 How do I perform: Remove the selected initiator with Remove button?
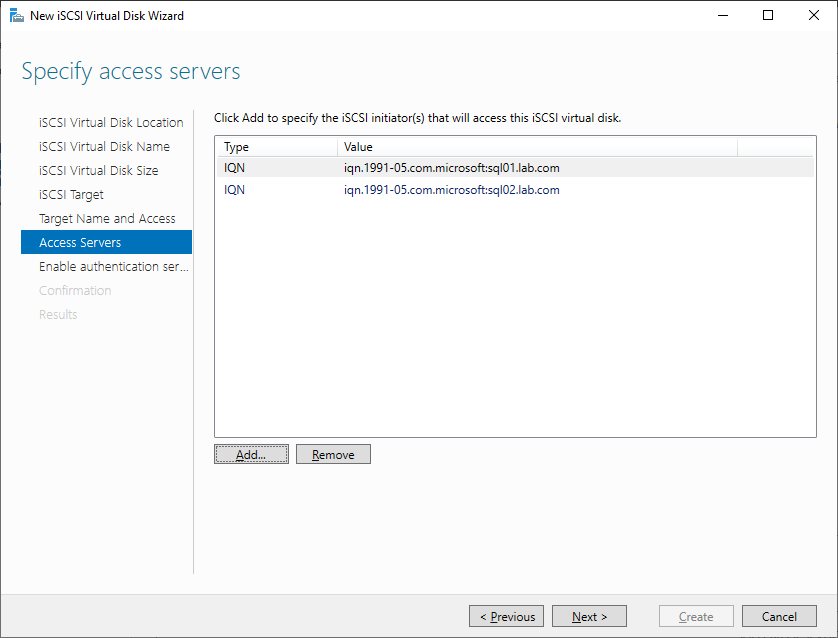coord(333,454)
